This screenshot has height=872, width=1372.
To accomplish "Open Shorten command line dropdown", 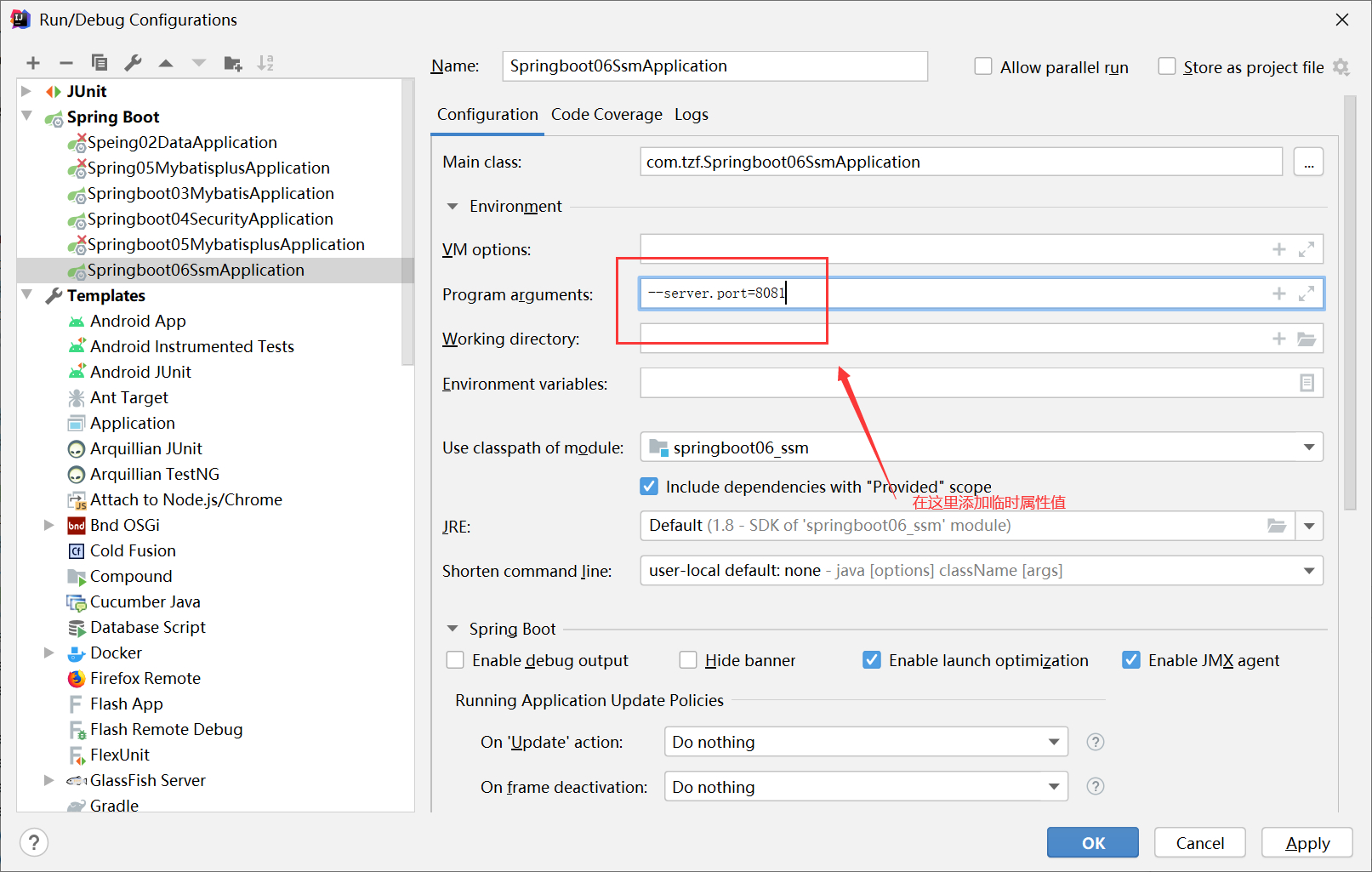I will [x=1308, y=571].
